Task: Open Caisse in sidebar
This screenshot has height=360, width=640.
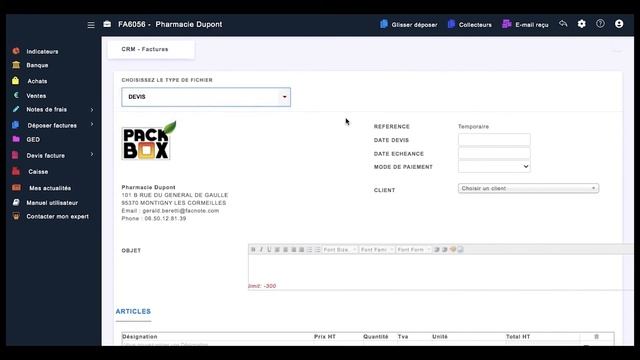Action: [38, 172]
